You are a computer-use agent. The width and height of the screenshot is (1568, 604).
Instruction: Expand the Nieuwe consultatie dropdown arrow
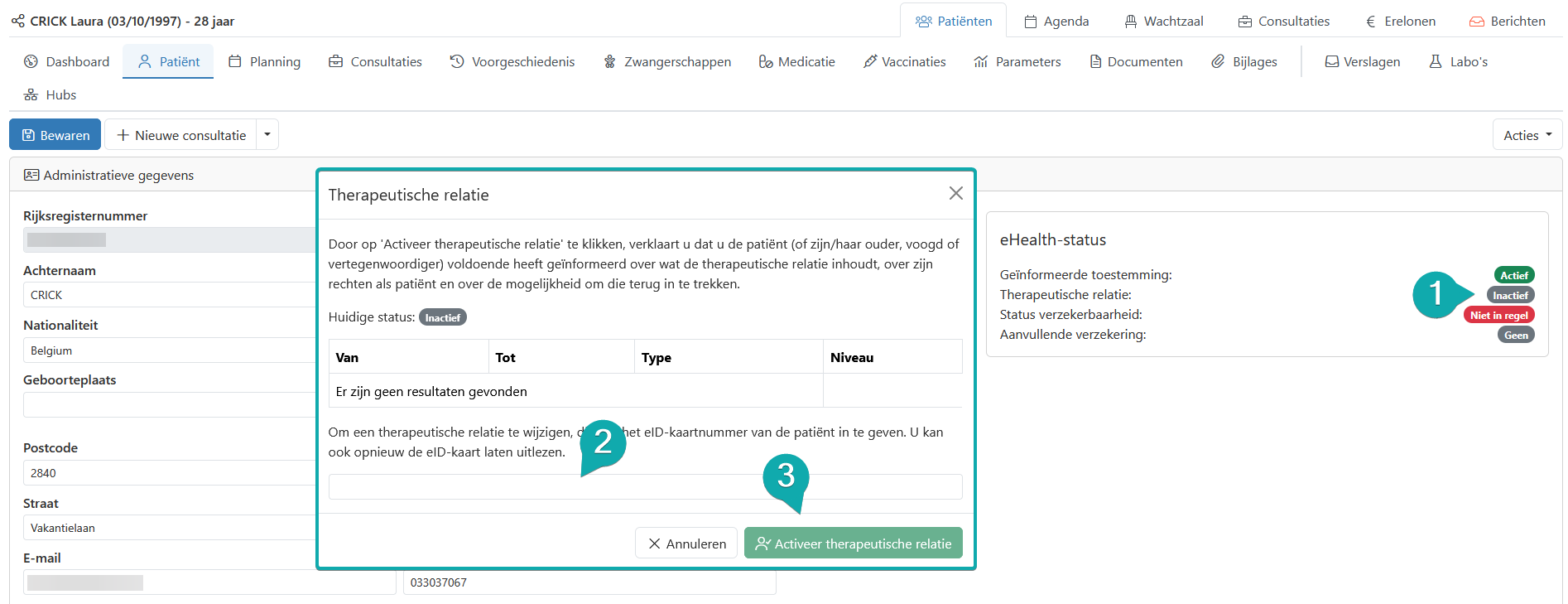[267, 135]
